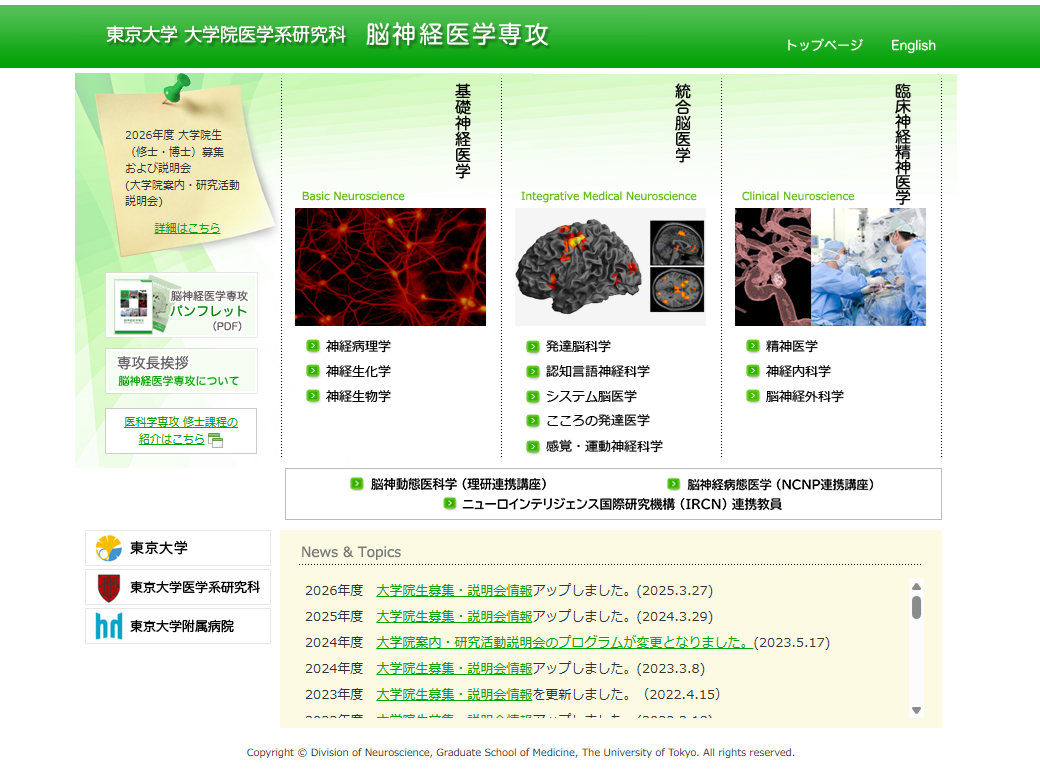Click the Integrative Medical Neuroscience heading text

[608, 196]
